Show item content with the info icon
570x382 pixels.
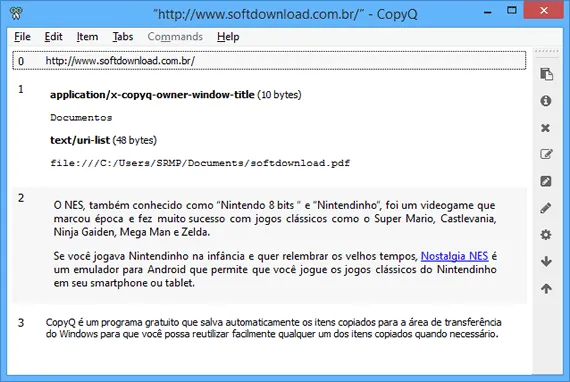coord(546,101)
